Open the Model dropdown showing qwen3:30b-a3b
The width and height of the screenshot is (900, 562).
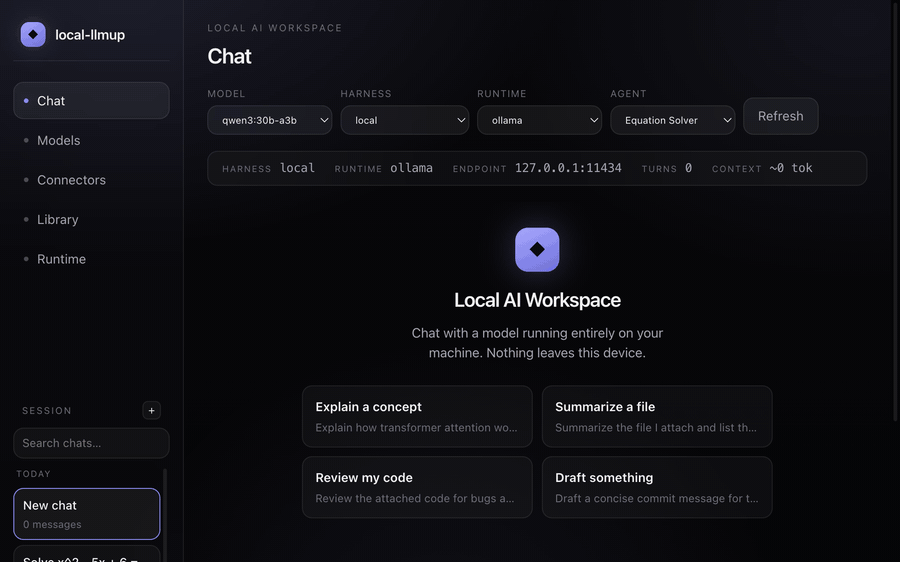tap(270, 120)
